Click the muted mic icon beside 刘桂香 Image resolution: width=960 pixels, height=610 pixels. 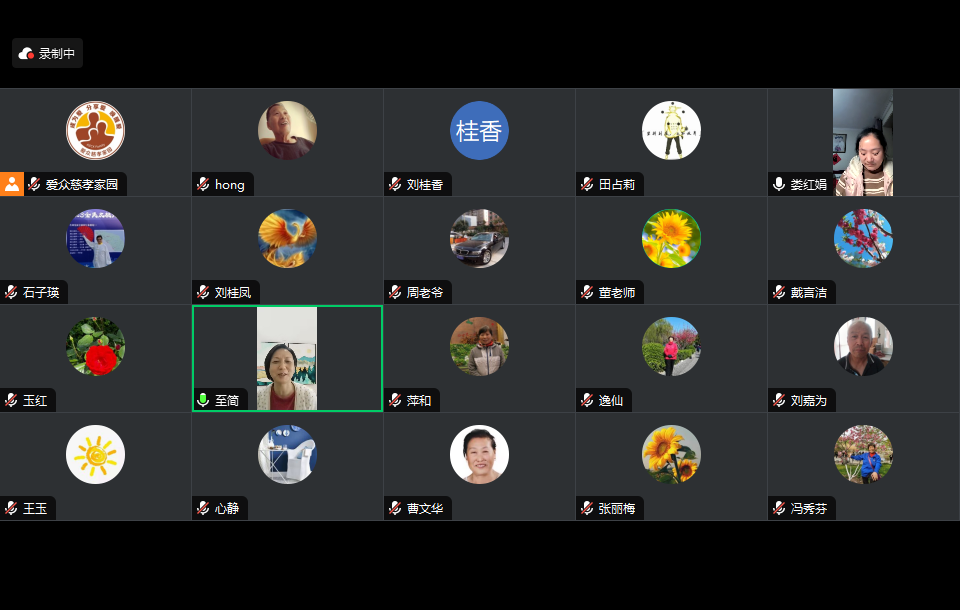click(x=396, y=184)
